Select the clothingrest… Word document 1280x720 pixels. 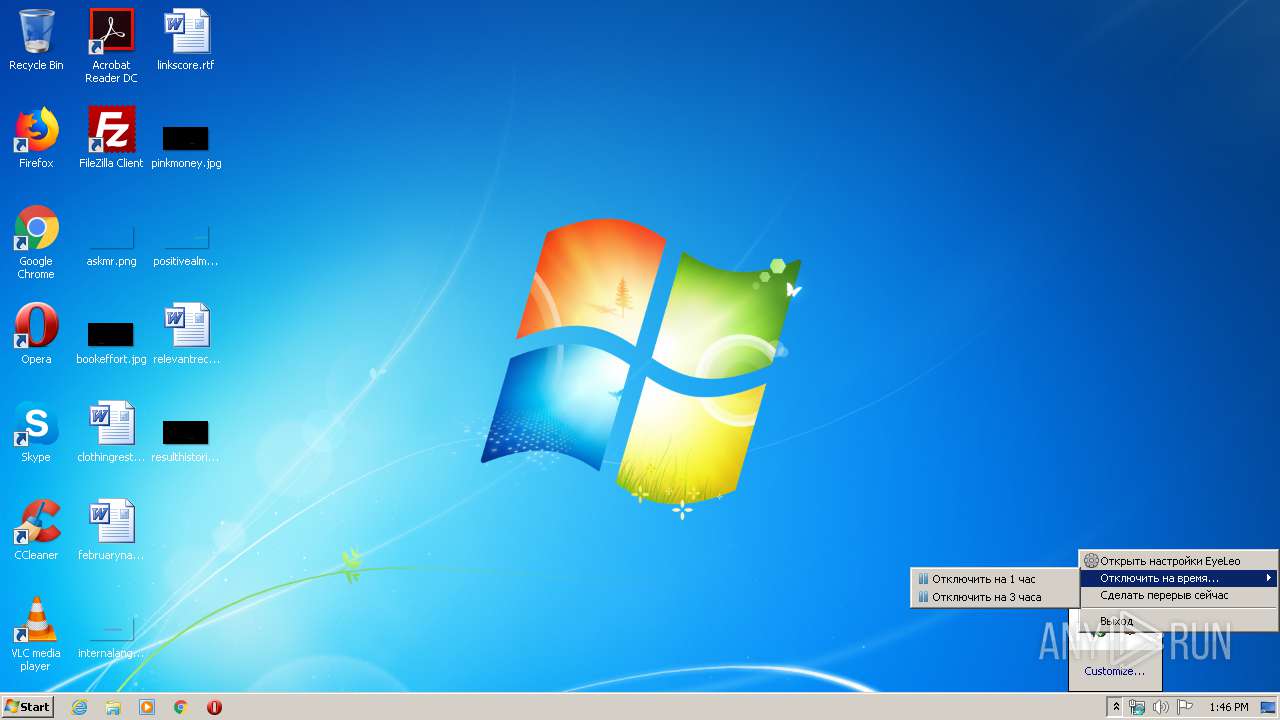tap(111, 433)
